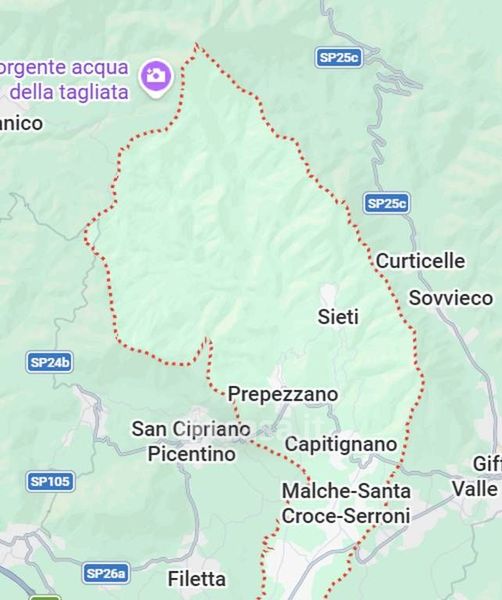The image size is (502, 600).
Task: Click the northern tip of the dotted boundary
Action: (x=196, y=44)
